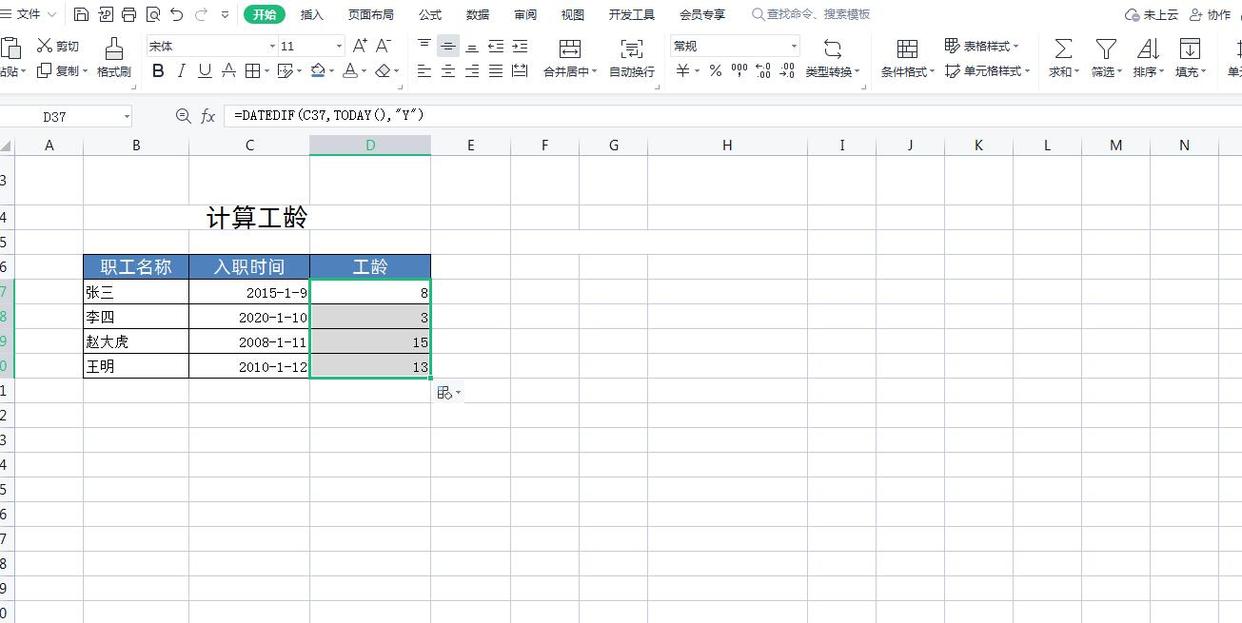Apply bold formatting with the B icon
The height and width of the screenshot is (623, 1242).
pos(158,71)
